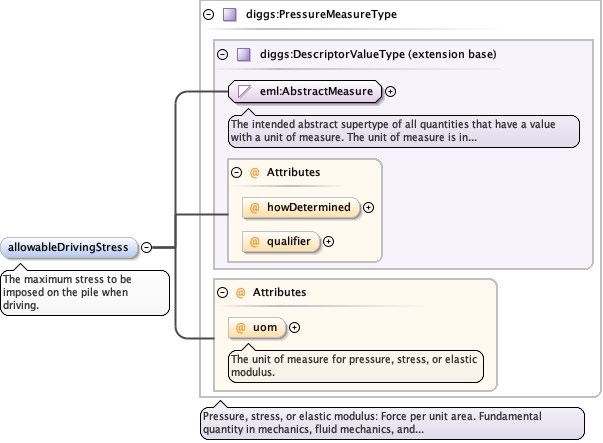Expand the howDetermined attribute details
Viewport: 603px width, 443px height.
point(369,208)
